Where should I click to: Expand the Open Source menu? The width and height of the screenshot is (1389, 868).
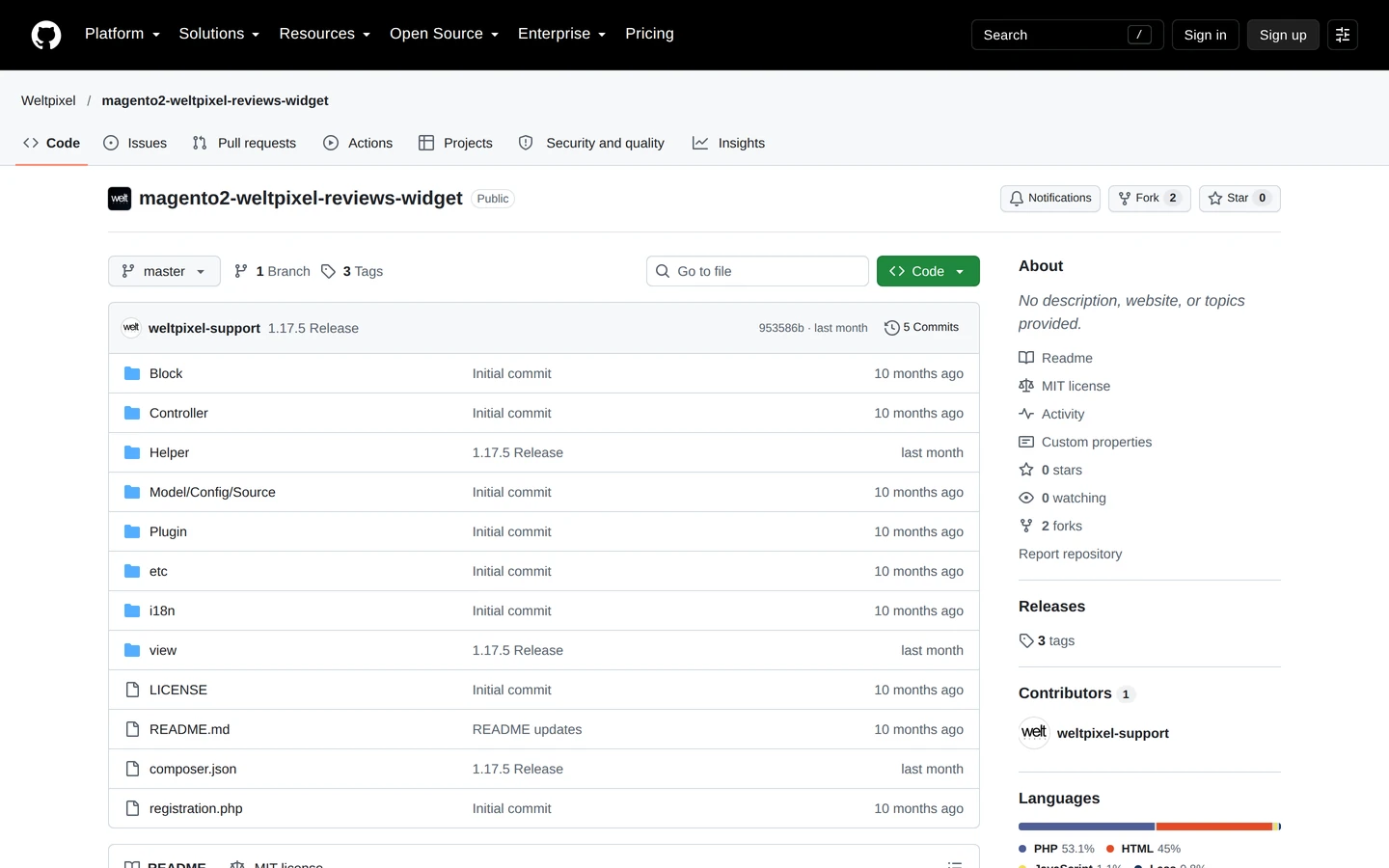click(x=445, y=34)
